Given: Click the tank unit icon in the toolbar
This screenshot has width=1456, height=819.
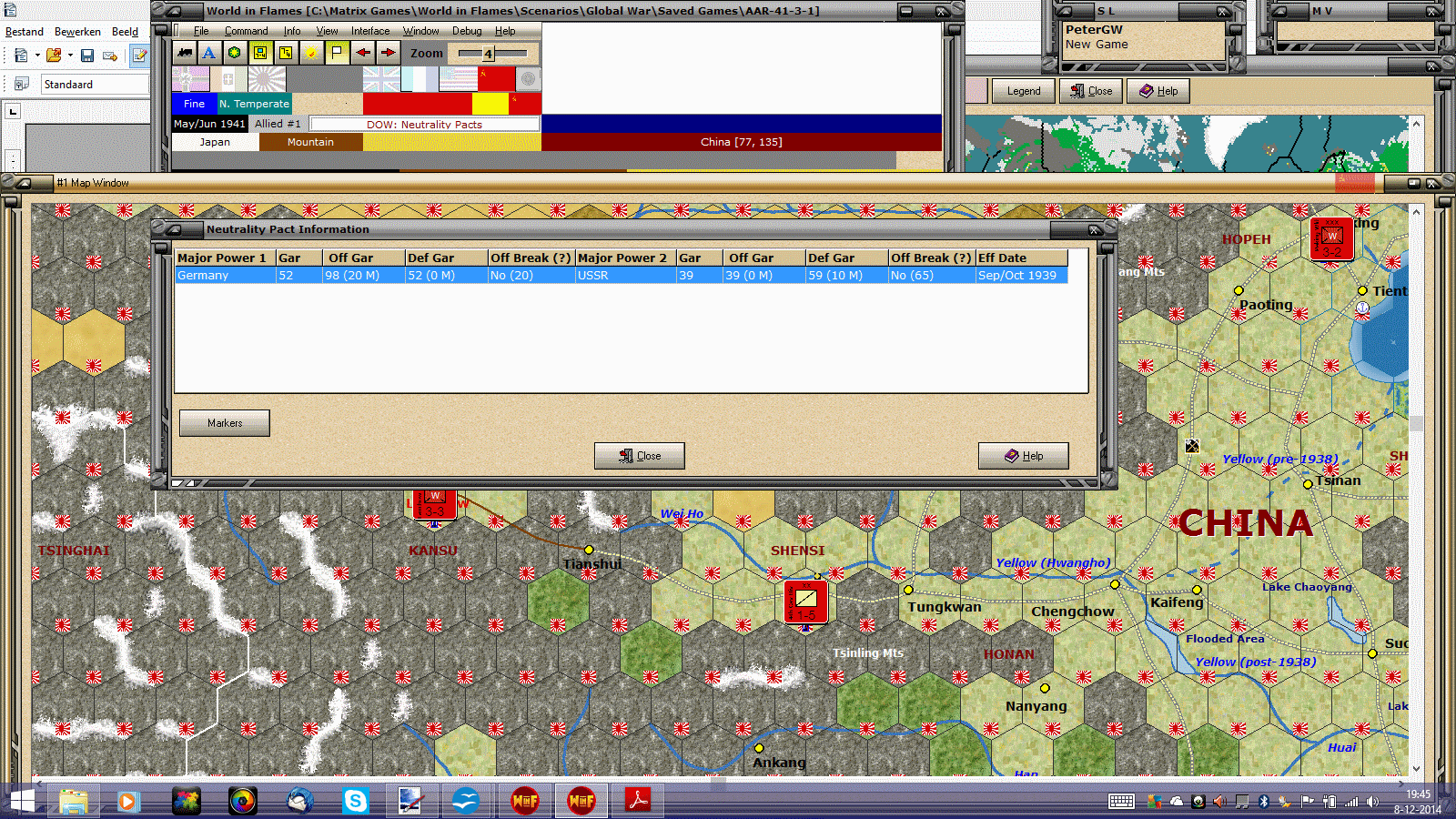Looking at the screenshot, I should point(185,53).
